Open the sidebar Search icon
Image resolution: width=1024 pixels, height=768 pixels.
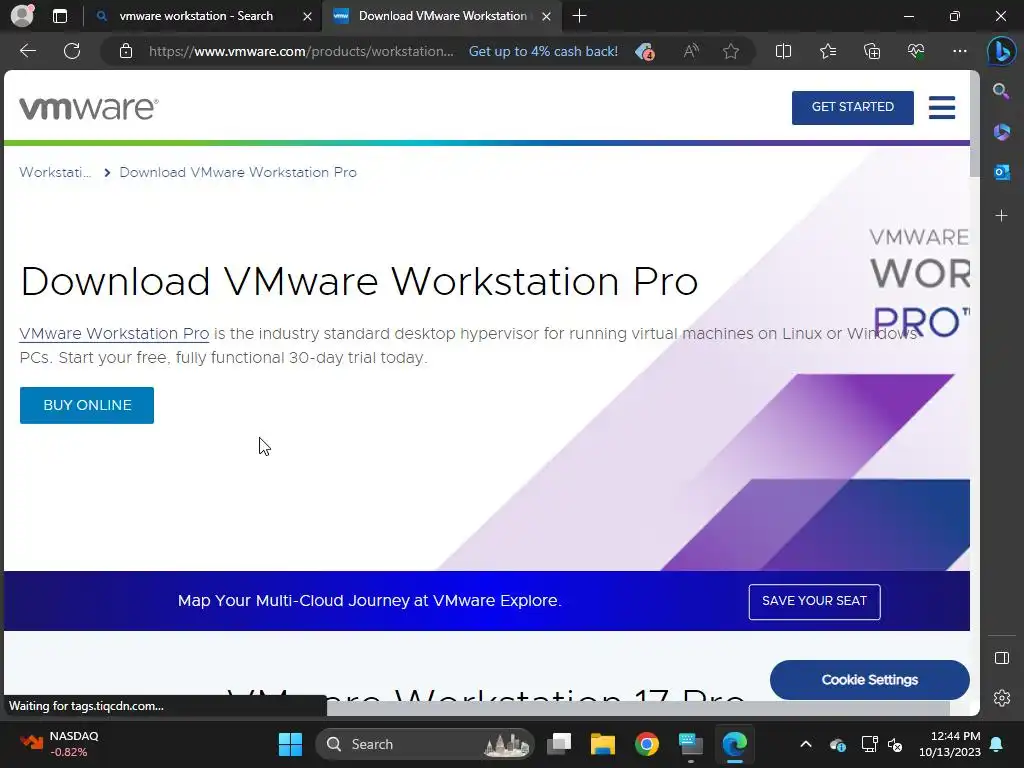pyautogui.click(x=1001, y=91)
